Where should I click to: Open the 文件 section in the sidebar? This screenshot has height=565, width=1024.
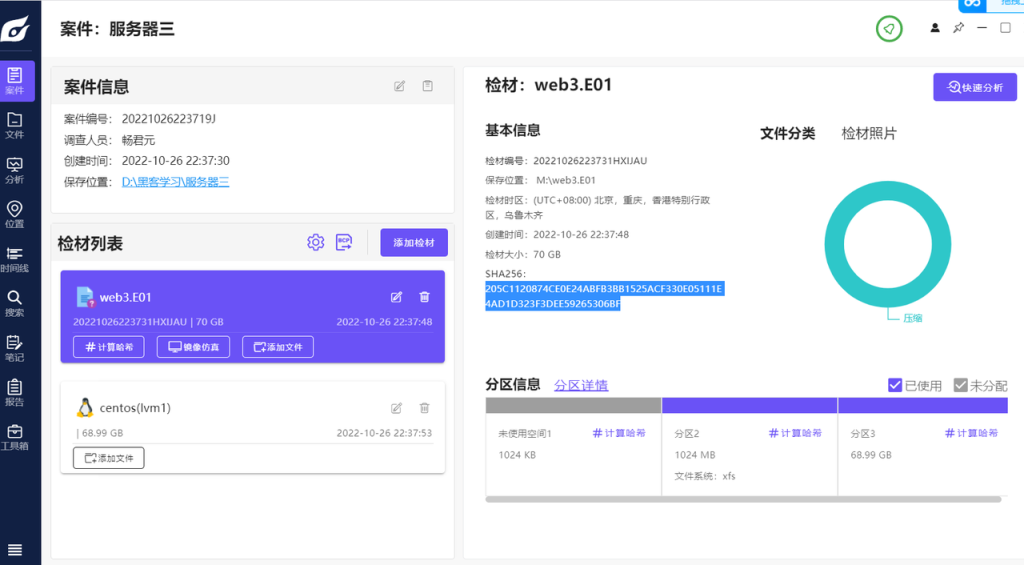[x=15, y=125]
